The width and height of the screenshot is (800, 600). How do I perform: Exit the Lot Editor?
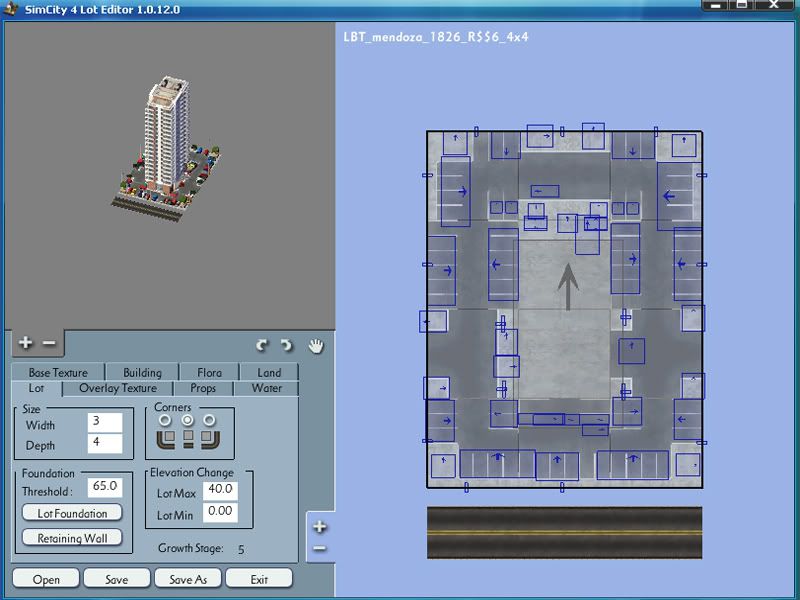point(259,579)
